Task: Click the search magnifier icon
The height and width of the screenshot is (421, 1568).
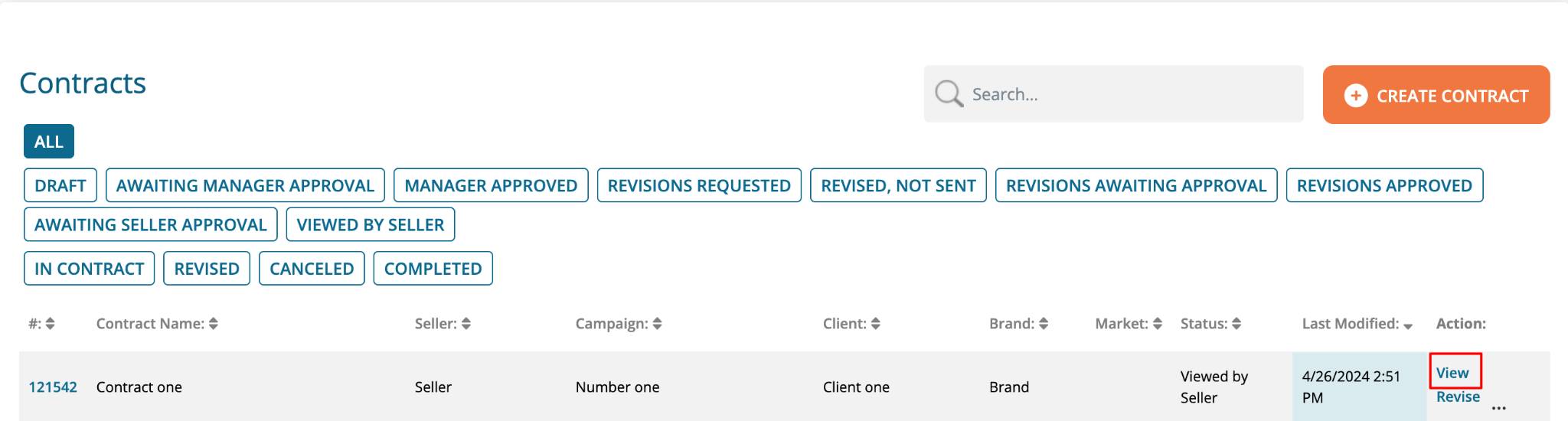Action: [949, 94]
